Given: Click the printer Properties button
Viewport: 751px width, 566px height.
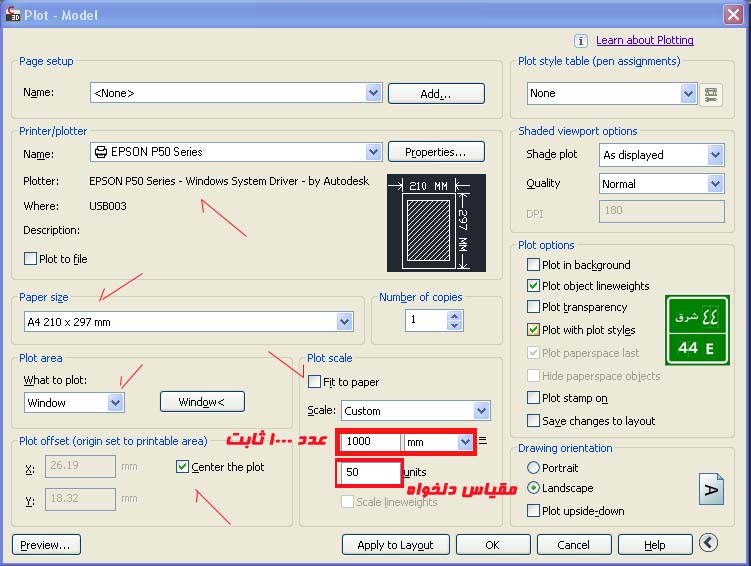Looking at the screenshot, I should (435, 152).
